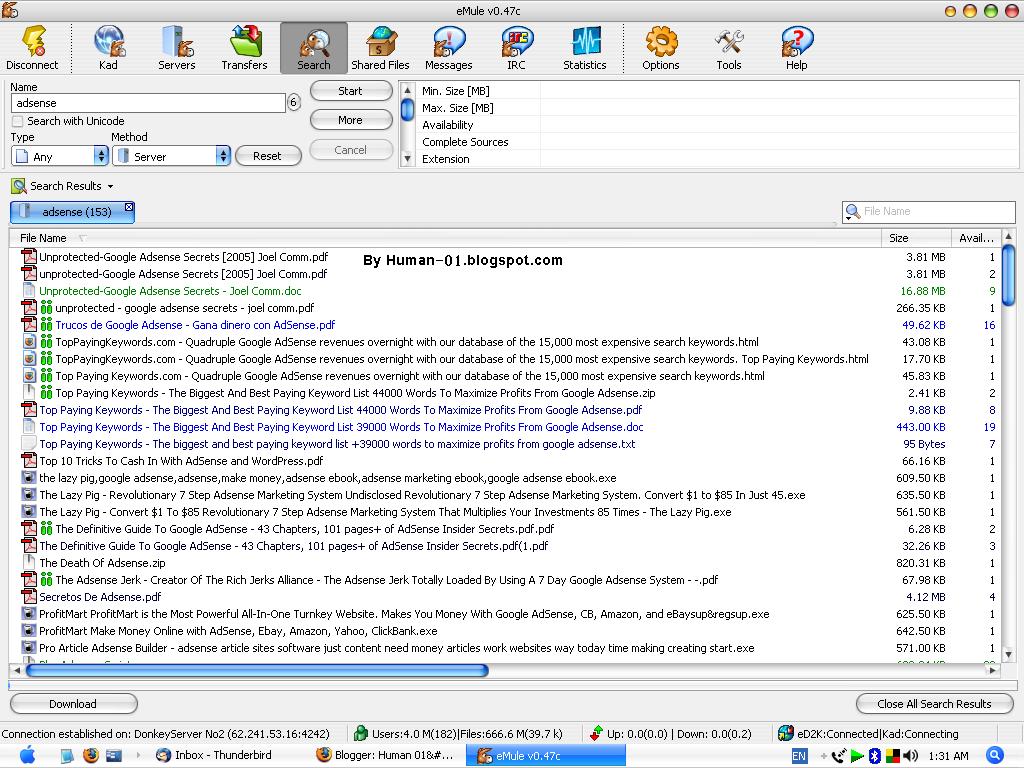
Task: Switch to the IRC chat panel
Action: [x=516, y=48]
